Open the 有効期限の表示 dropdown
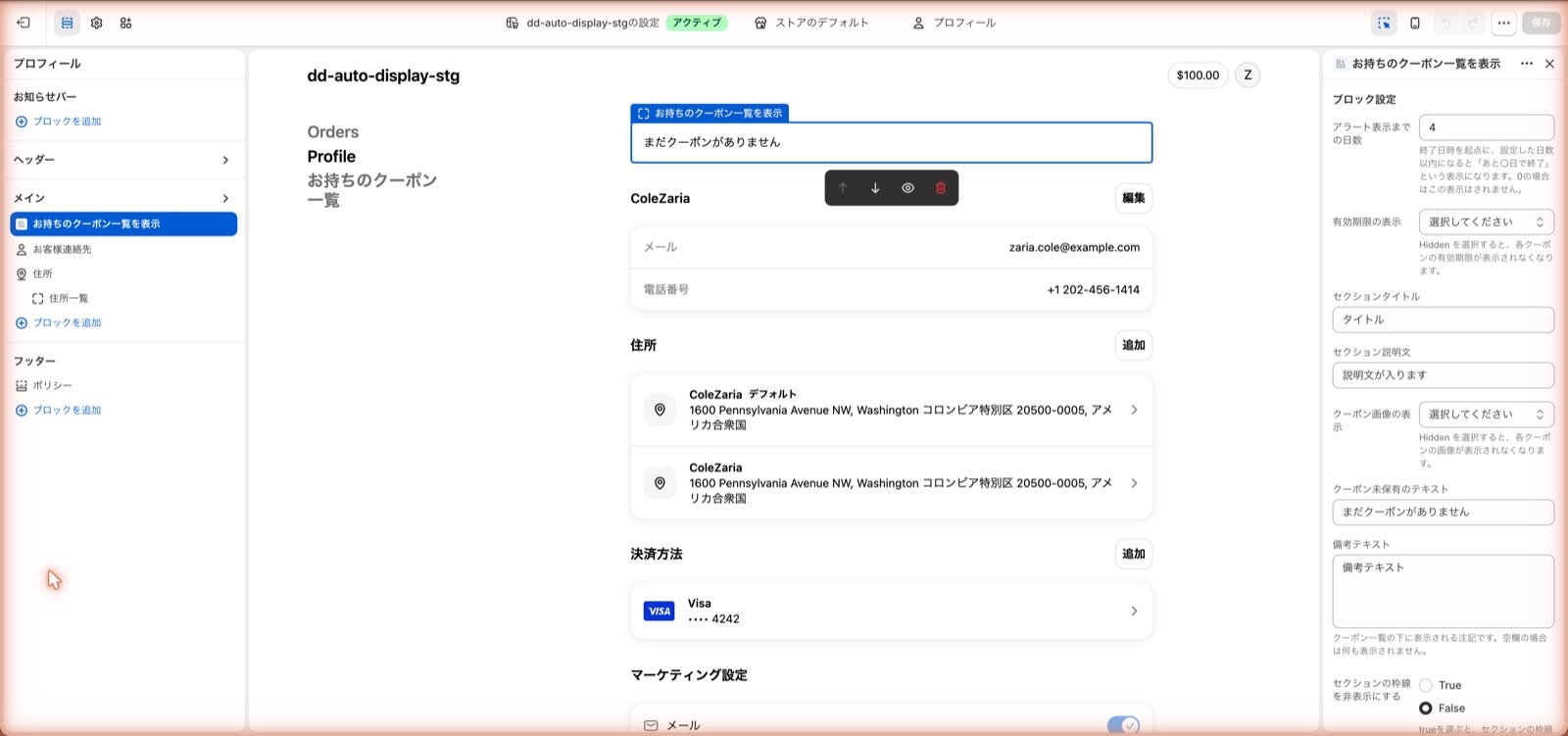The width and height of the screenshot is (1568, 736). coord(1487,222)
